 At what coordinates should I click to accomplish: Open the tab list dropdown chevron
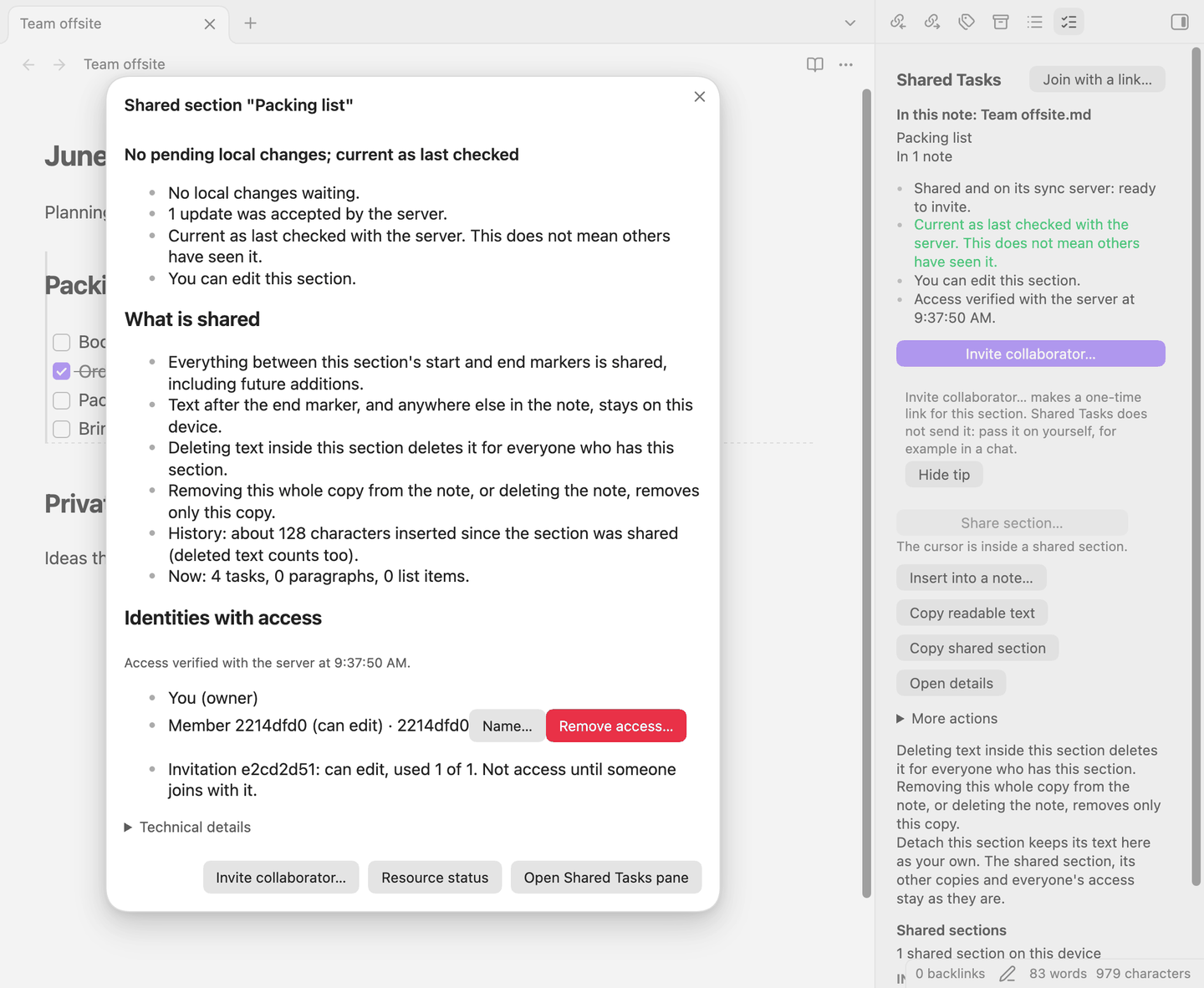tap(850, 23)
